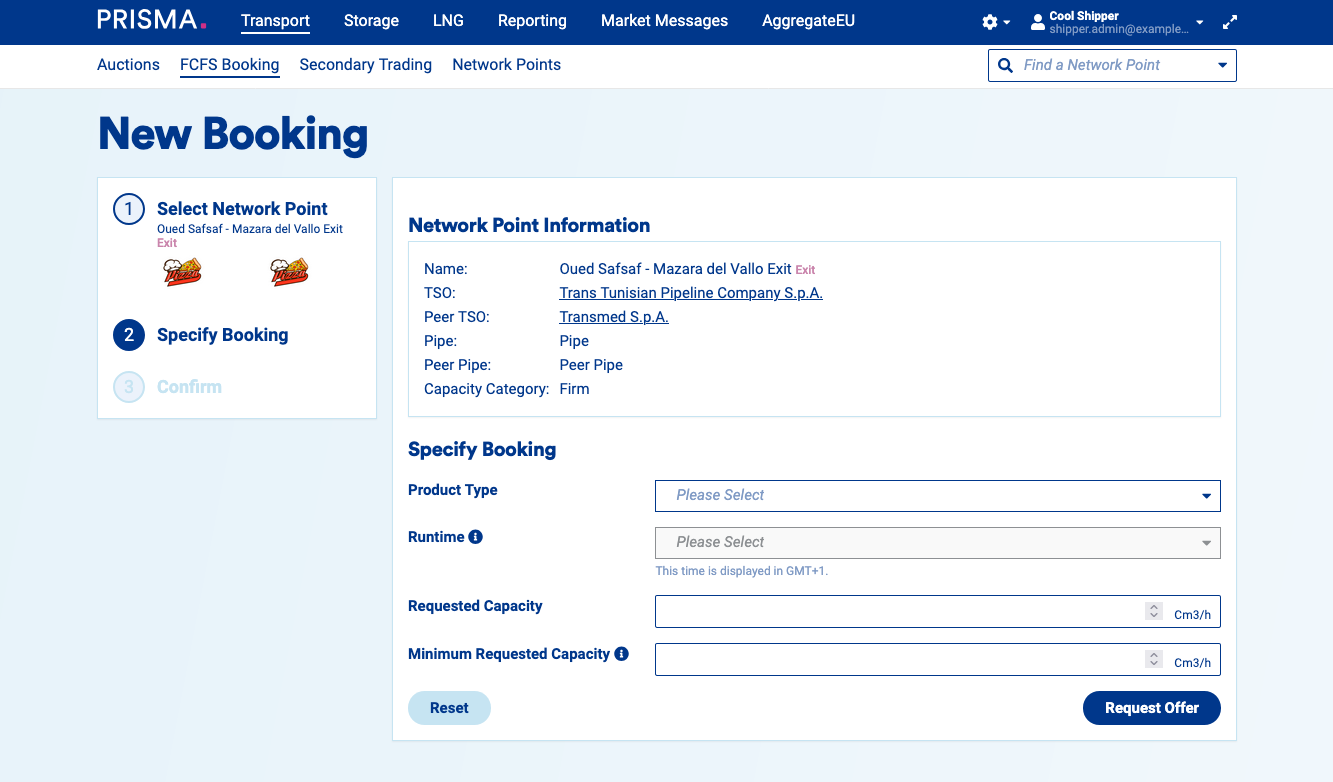This screenshot has width=1333, height=782.
Task: Click the PRISMA logo
Action: point(152,20)
